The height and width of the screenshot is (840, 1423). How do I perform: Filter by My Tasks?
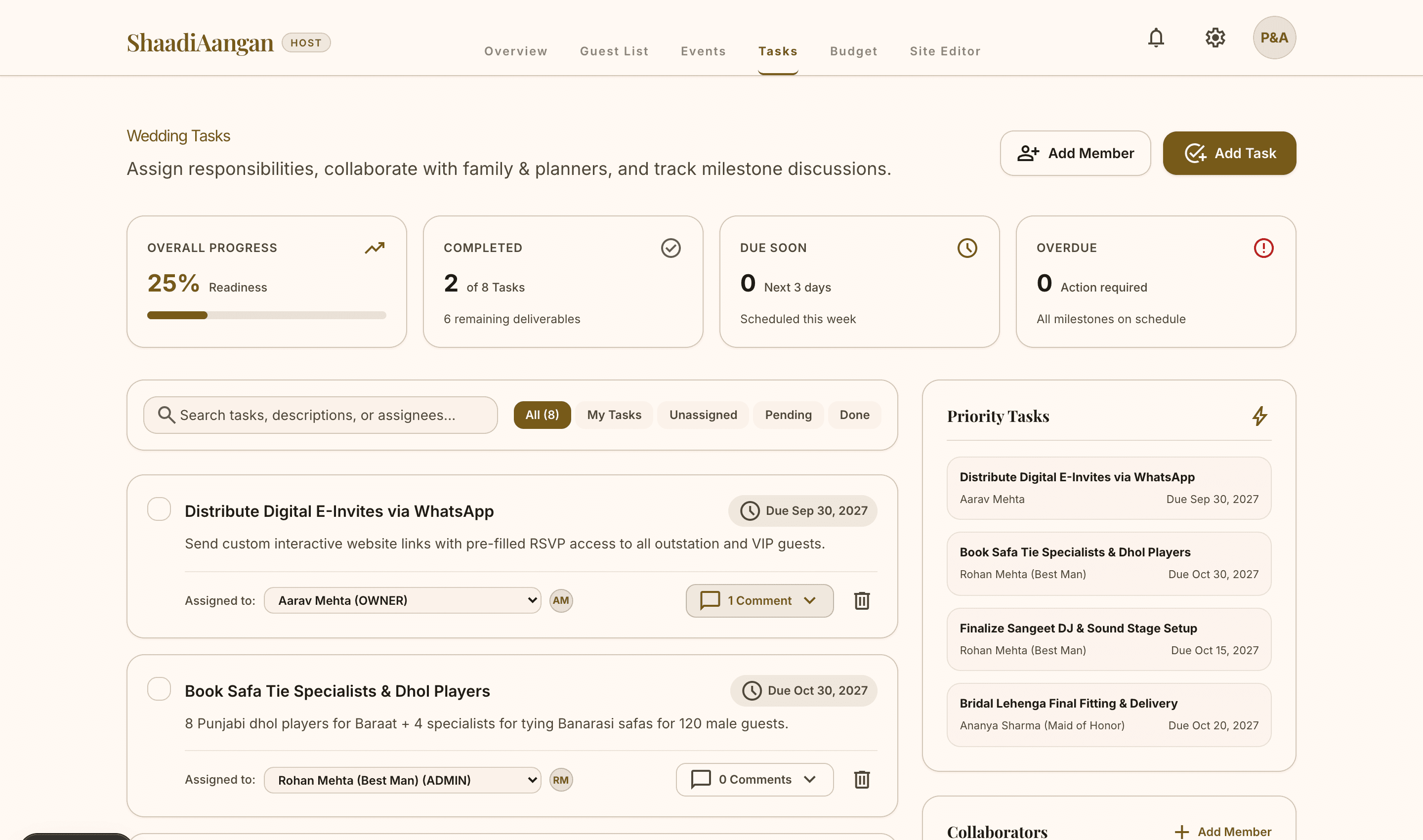614,415
